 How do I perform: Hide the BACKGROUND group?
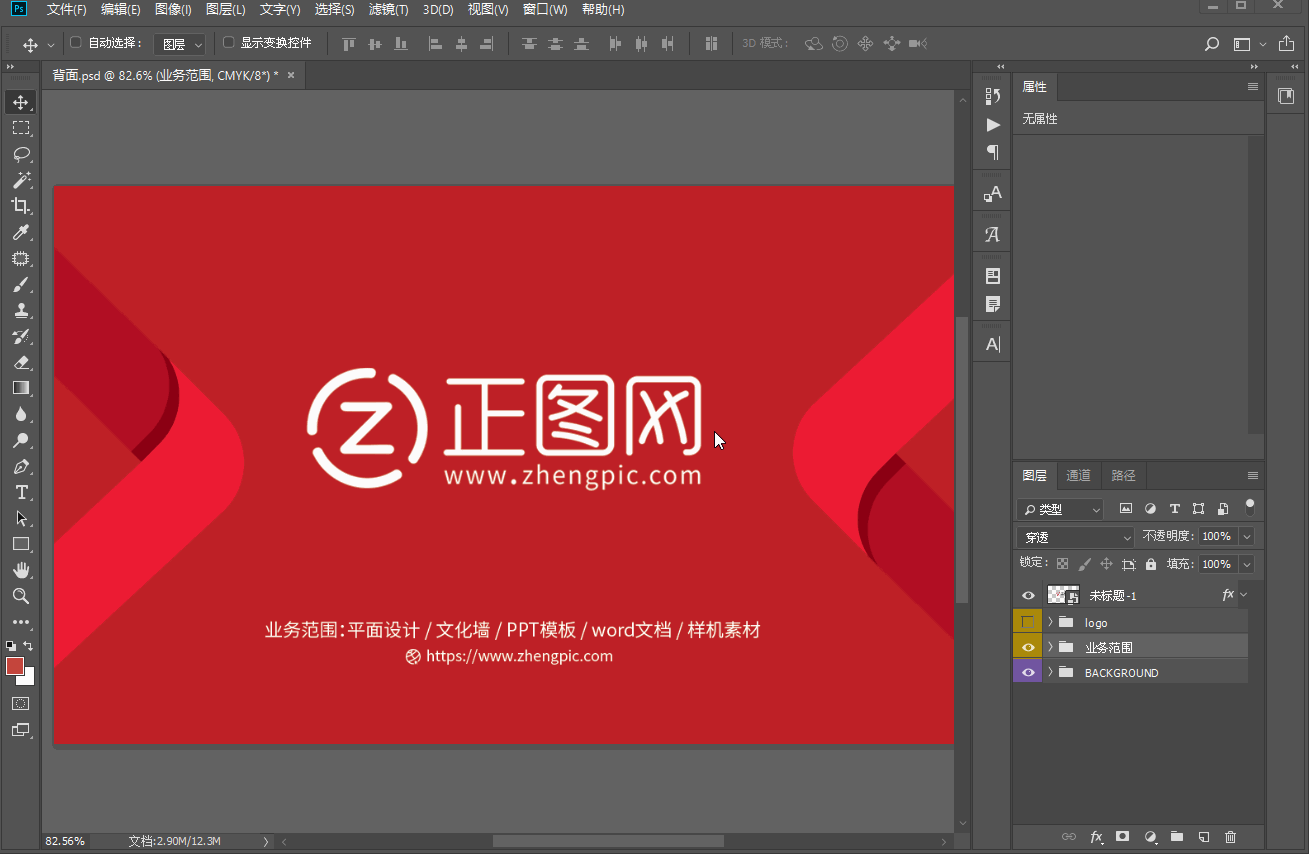[x=1028, y=673]
